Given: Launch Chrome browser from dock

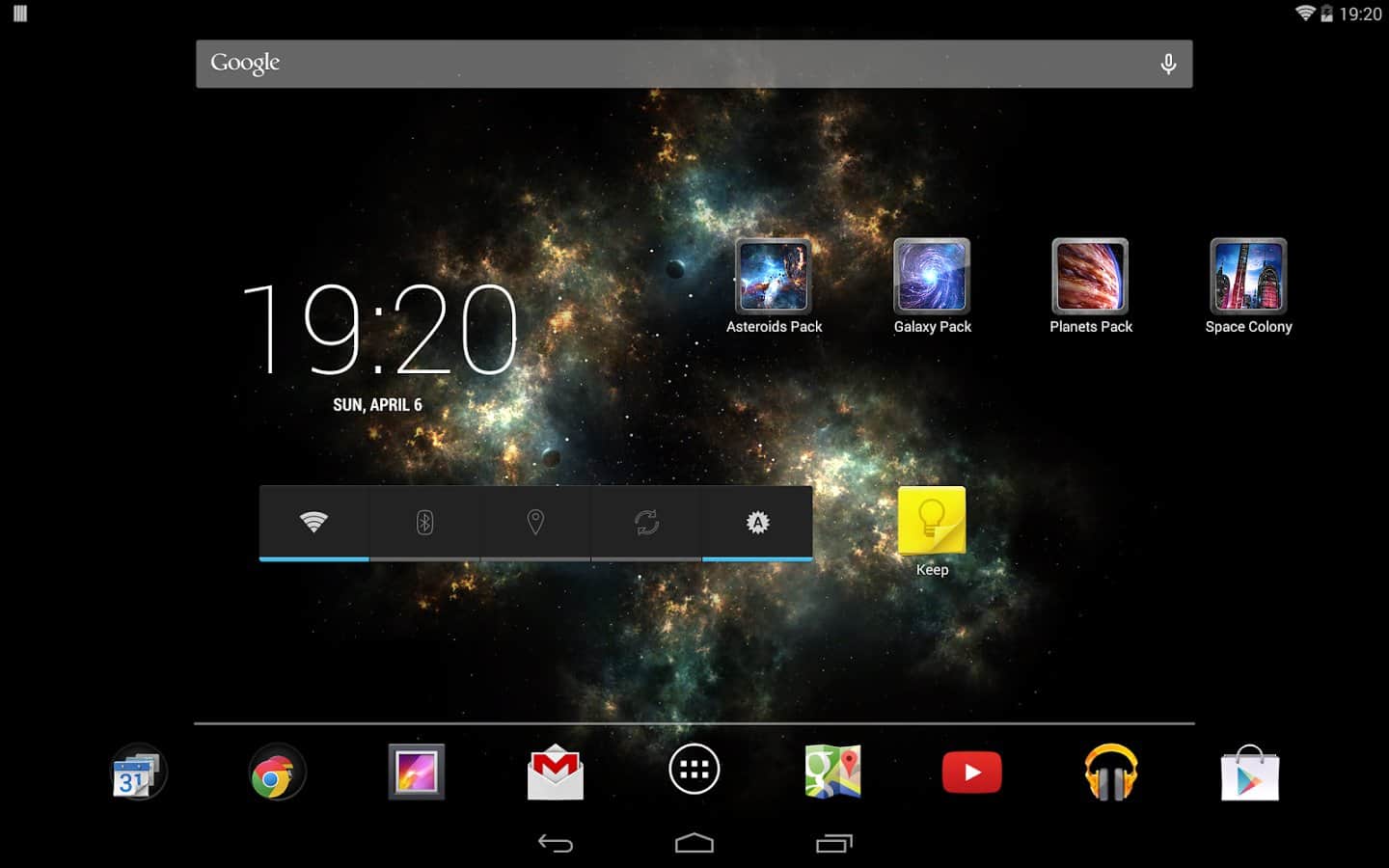Looking at the screenshot, I should click(277, 773).
